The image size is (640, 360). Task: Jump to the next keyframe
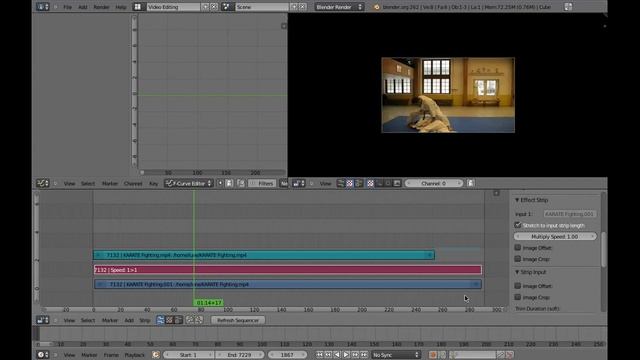click(x=355, y=355)
